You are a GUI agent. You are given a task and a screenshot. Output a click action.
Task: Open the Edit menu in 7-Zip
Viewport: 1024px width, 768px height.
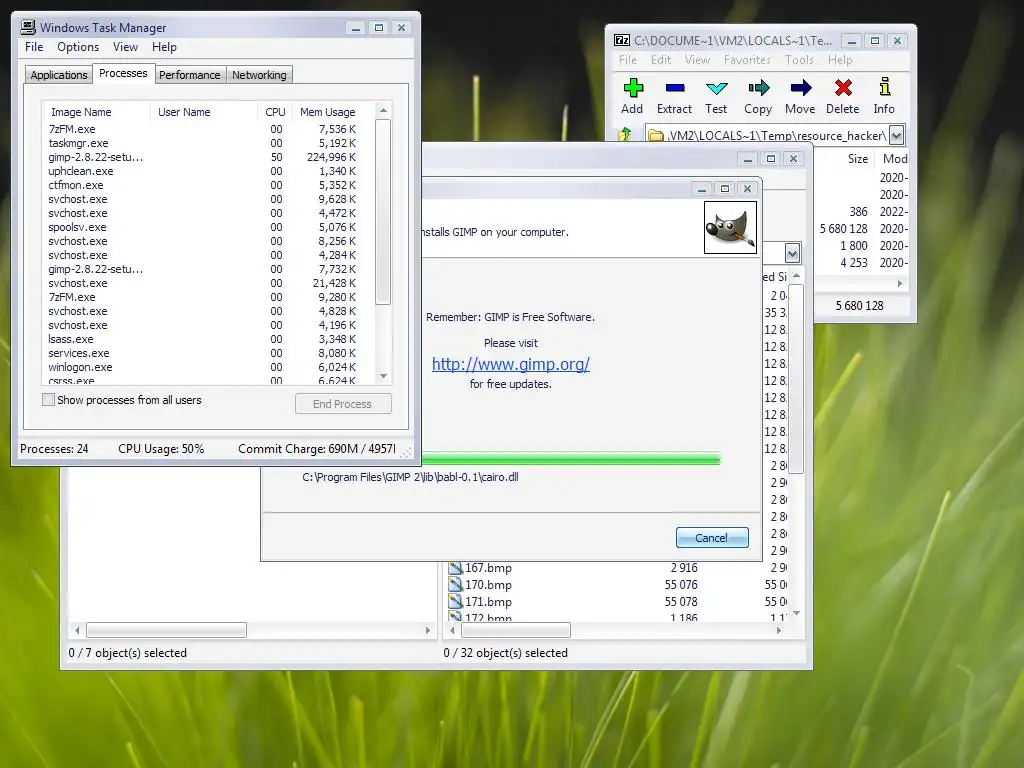661,59
